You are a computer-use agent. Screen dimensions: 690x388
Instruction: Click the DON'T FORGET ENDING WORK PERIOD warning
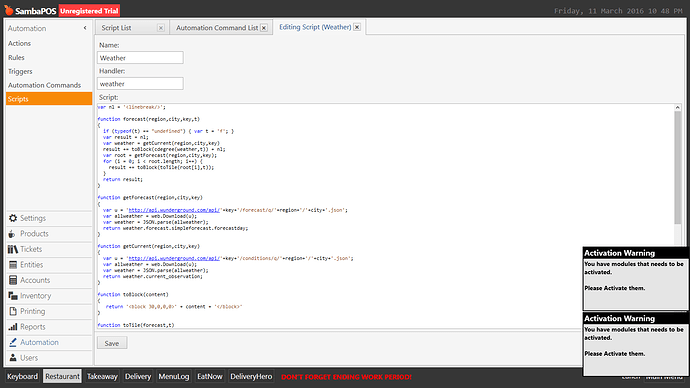tap(346, 377)
